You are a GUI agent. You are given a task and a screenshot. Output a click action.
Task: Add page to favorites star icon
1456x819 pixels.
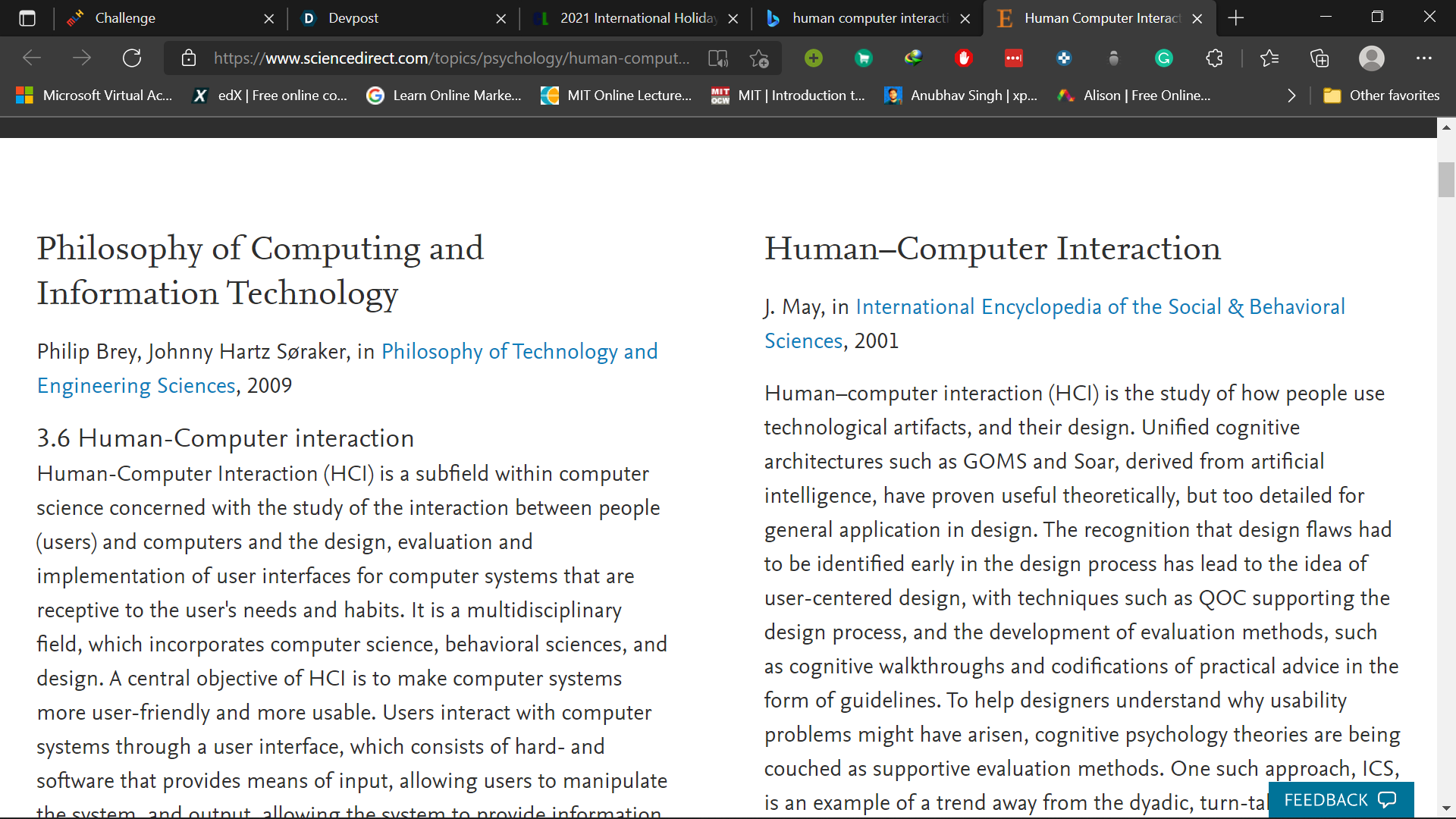(x=759, y=58)
